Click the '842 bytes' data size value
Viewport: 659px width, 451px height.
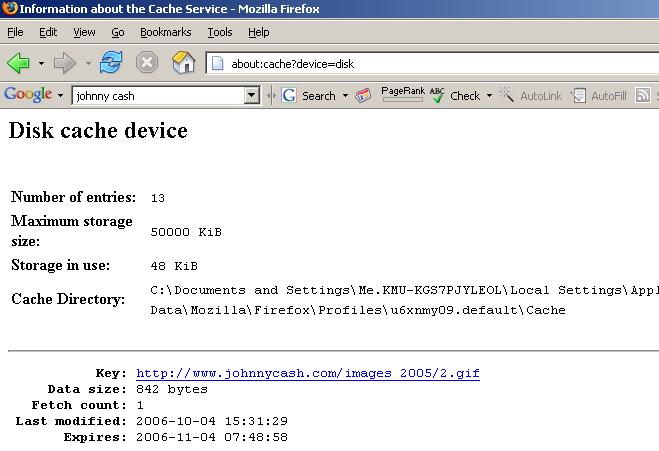pyautogui.click(x=172, y=389)
